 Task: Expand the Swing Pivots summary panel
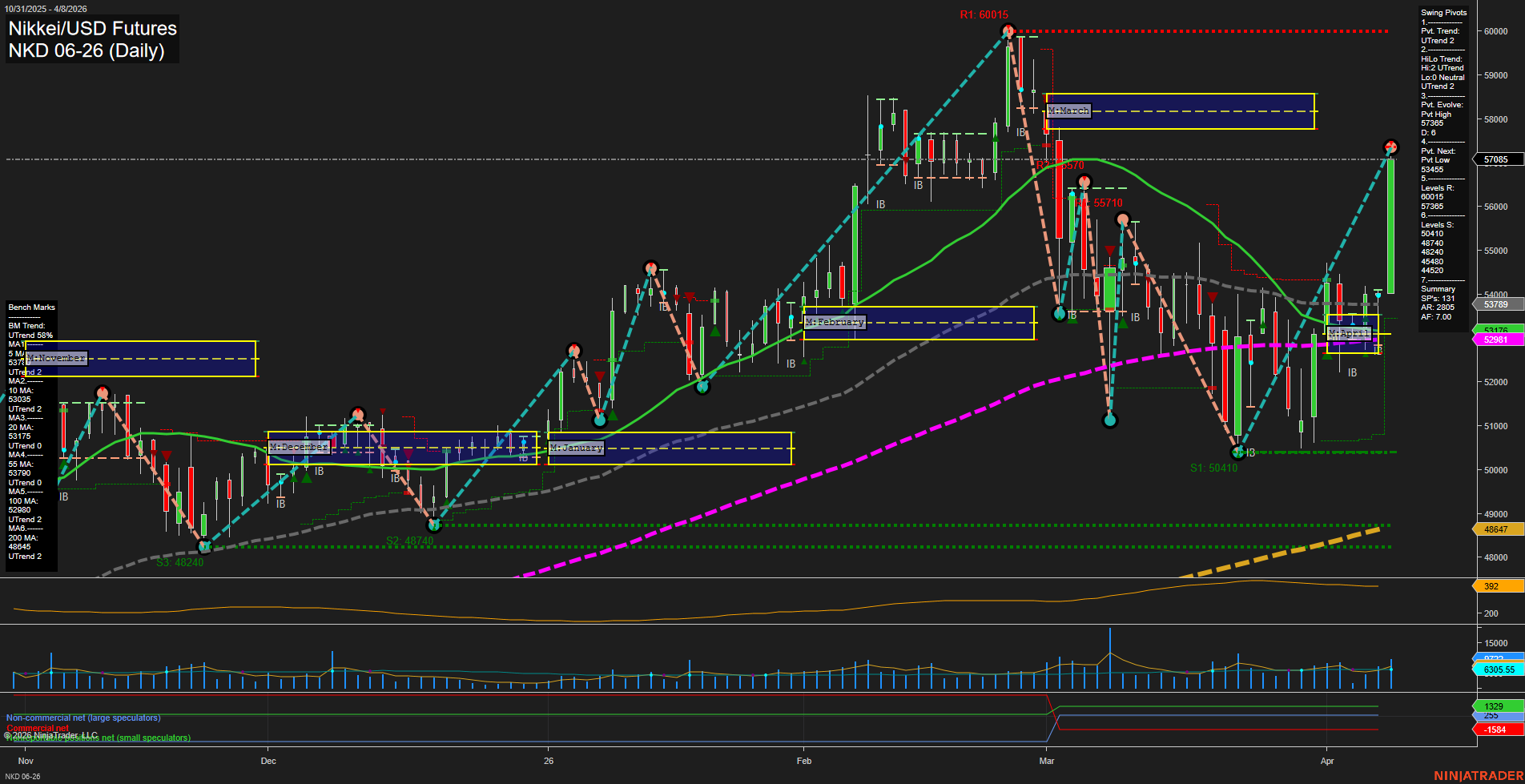(1443, 12)
